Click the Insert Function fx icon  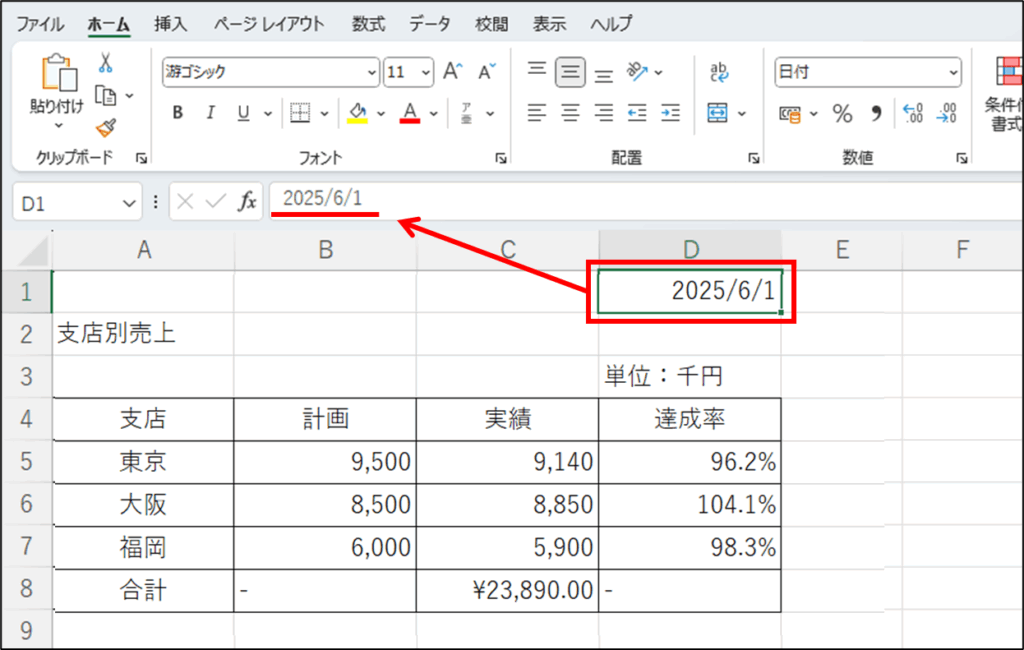(246, 202)
